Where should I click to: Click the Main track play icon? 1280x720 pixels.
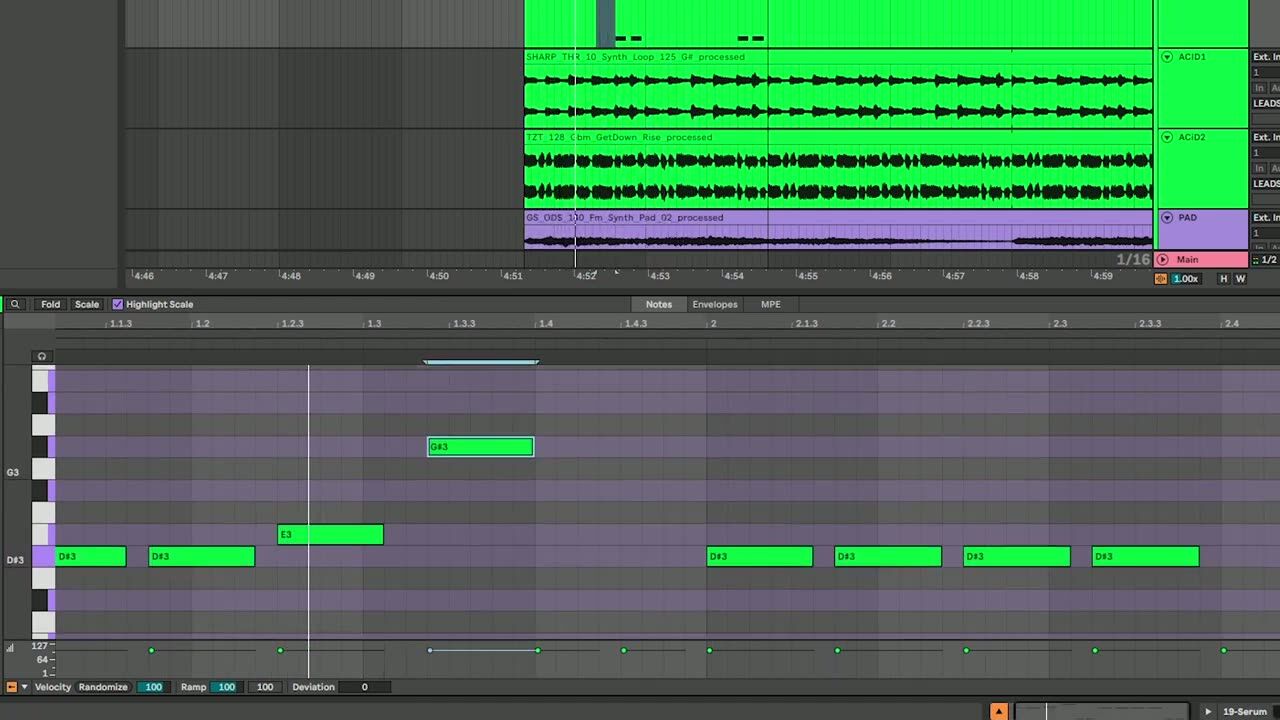(1162, 259)
